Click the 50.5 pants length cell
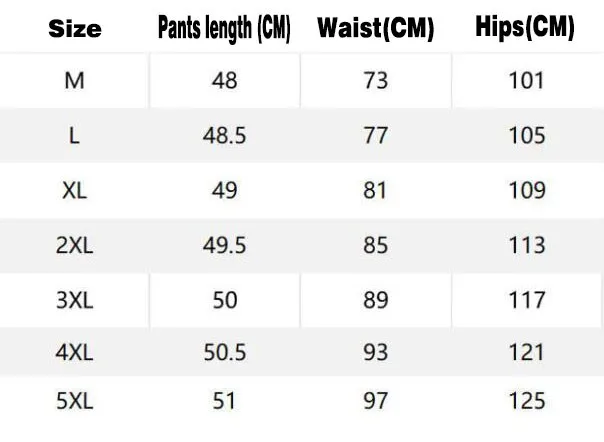 (x=225, y=352)
